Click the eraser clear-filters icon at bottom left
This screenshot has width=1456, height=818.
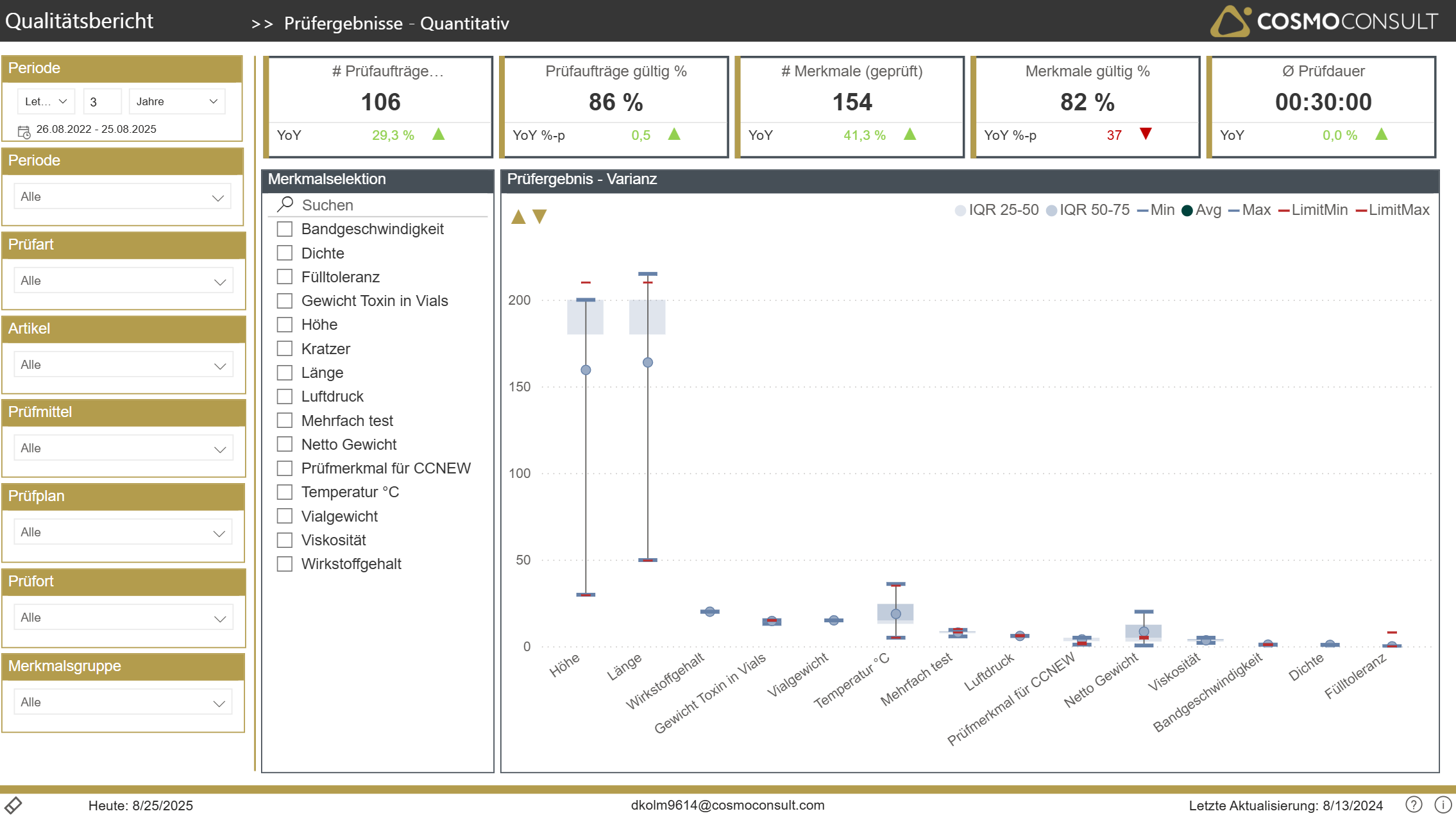(x=13, y=805)
